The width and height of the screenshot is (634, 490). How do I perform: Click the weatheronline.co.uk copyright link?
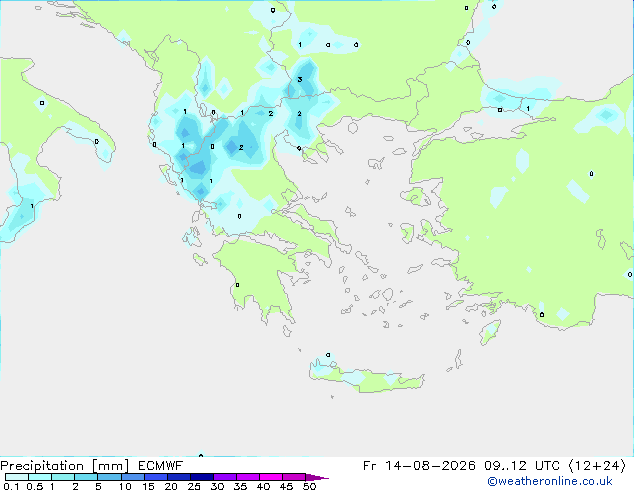549,481
